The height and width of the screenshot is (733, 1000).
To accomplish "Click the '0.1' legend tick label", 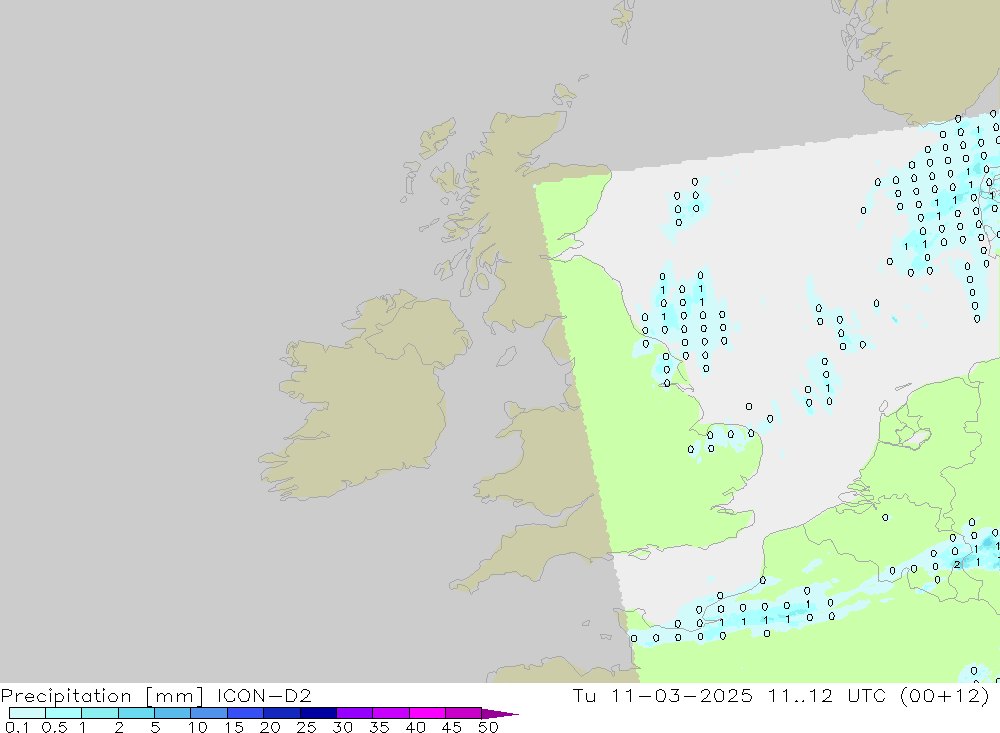I will [x=17, y=727].
